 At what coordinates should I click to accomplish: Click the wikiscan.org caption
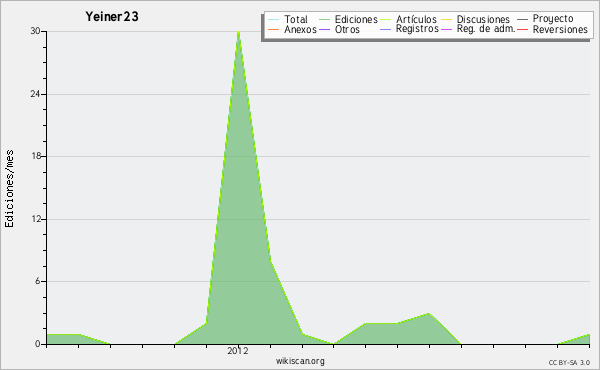click(x=300, y=361)
